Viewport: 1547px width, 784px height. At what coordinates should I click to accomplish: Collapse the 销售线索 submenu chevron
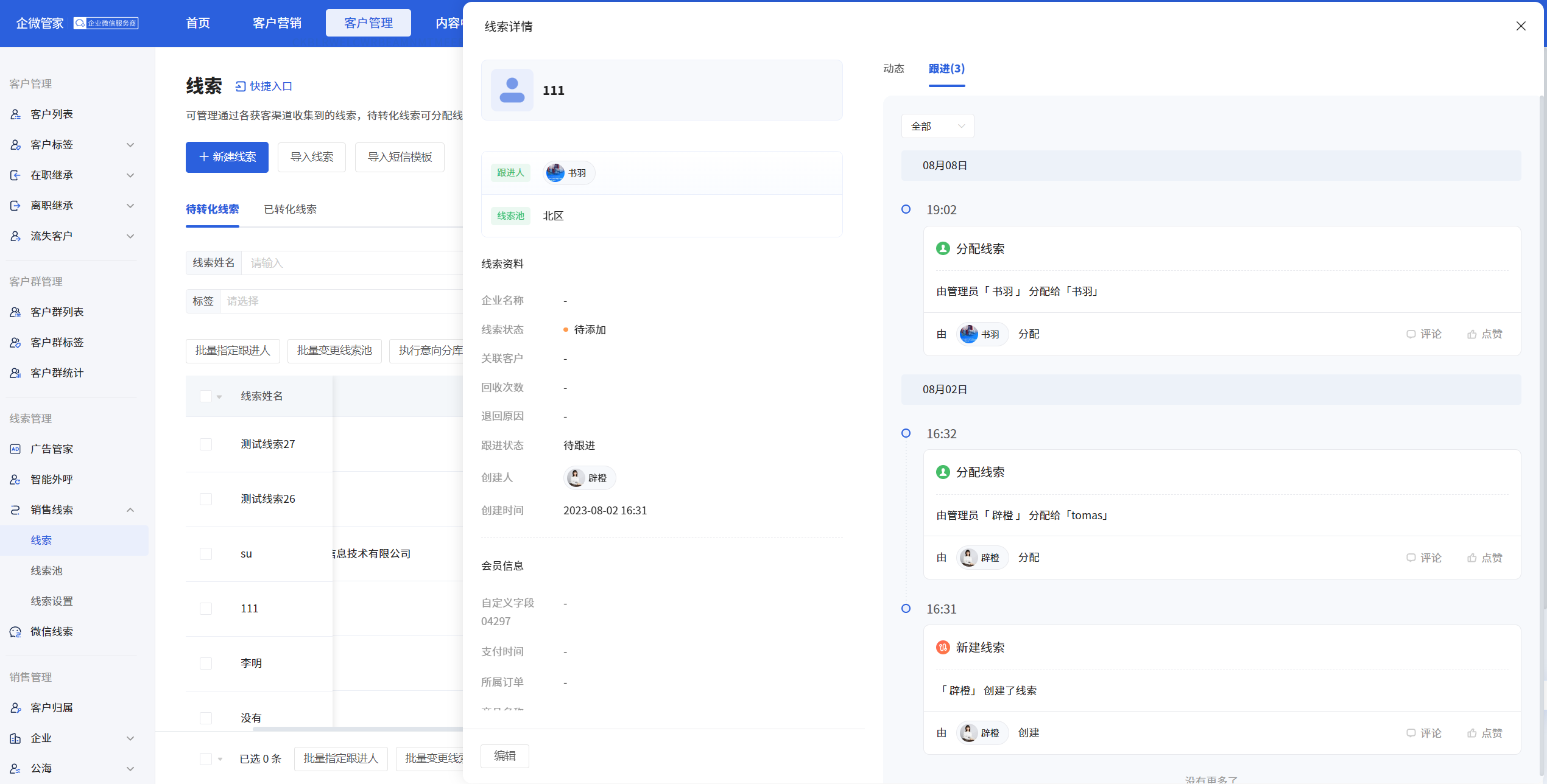click(130, 510)
